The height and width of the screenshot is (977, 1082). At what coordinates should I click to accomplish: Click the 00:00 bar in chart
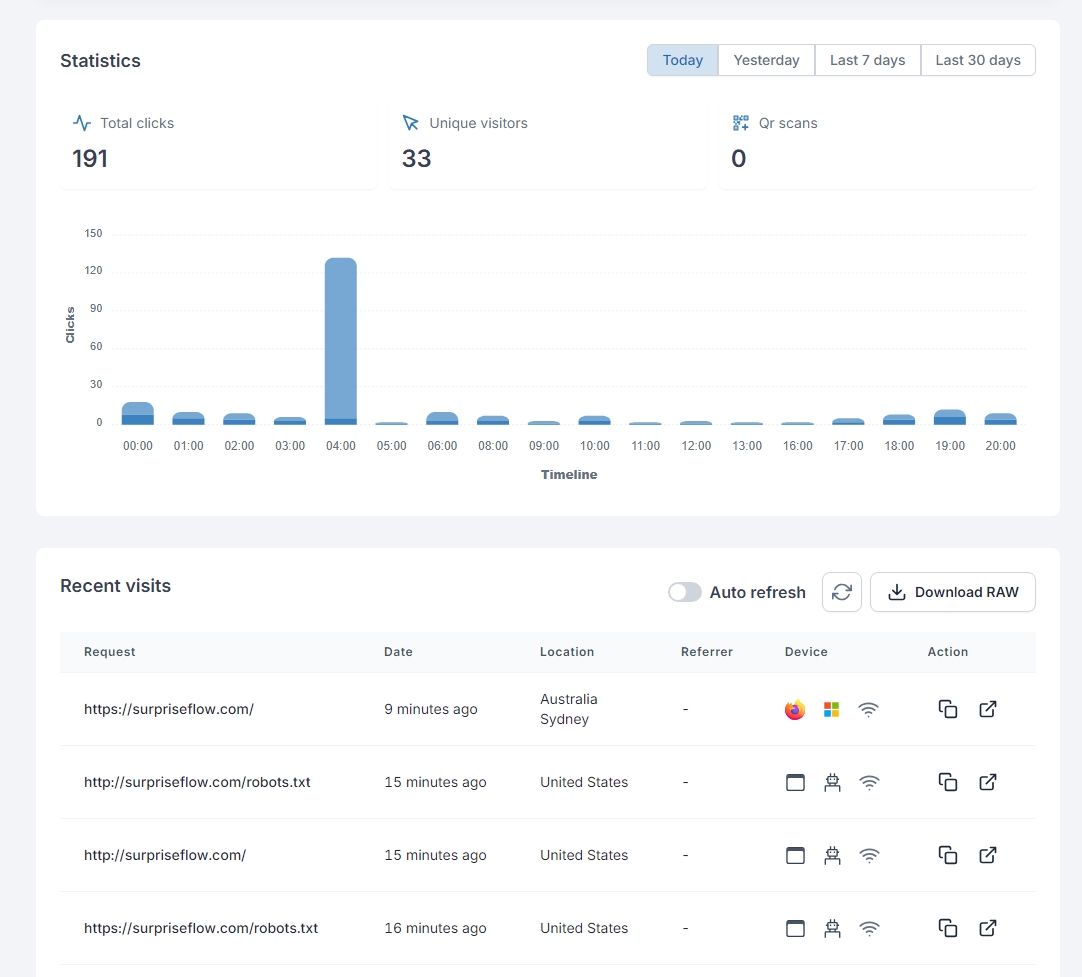[137, 413]
